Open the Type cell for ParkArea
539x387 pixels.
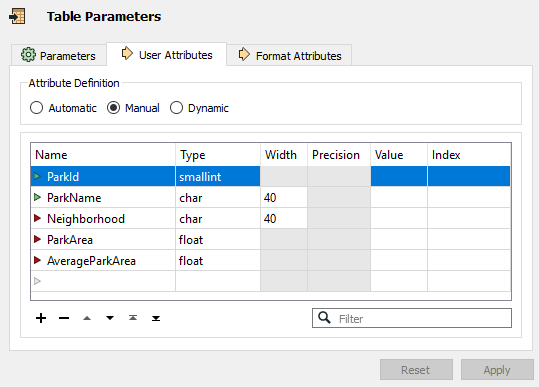(x=218, y=240)
